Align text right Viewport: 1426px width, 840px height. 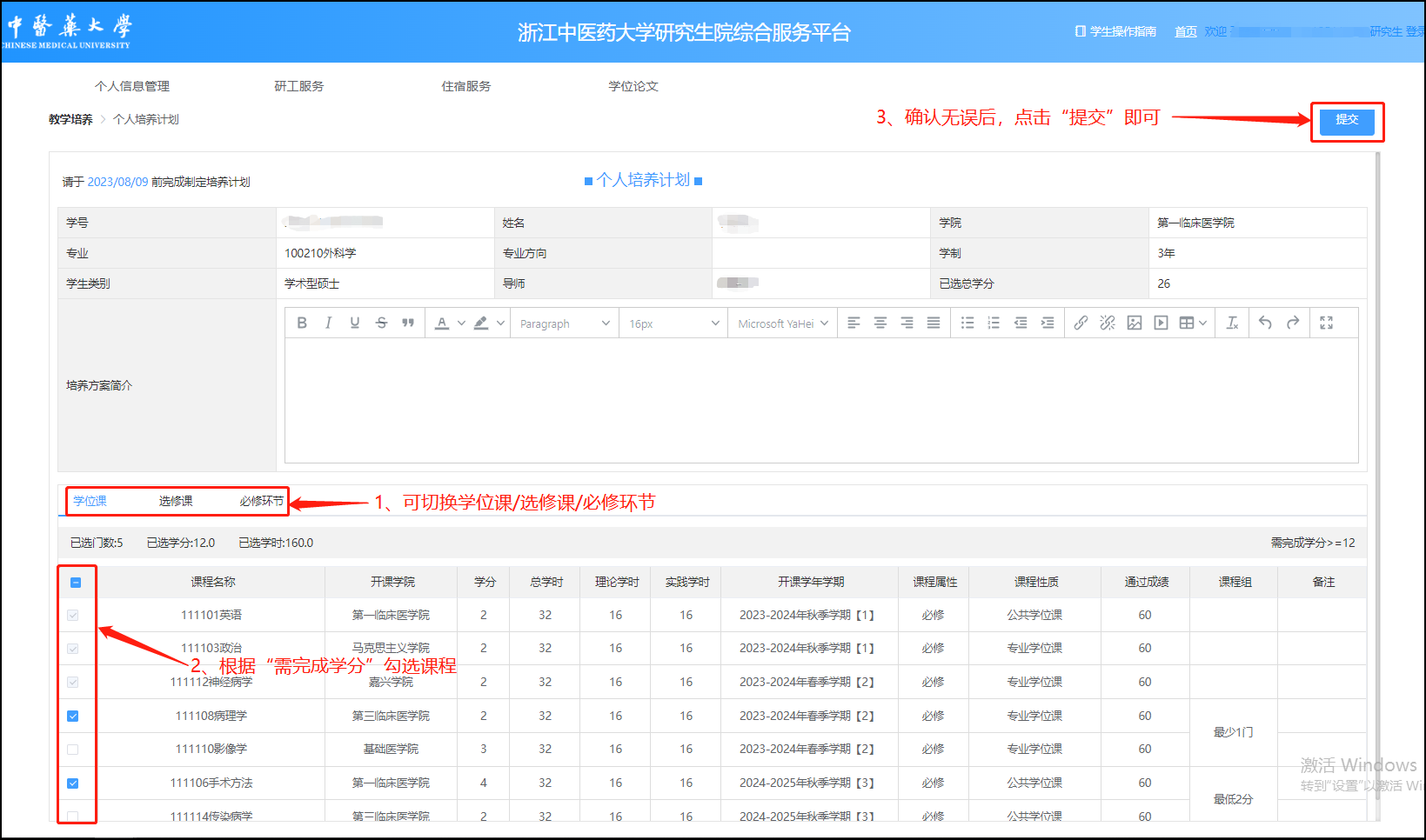907,323
